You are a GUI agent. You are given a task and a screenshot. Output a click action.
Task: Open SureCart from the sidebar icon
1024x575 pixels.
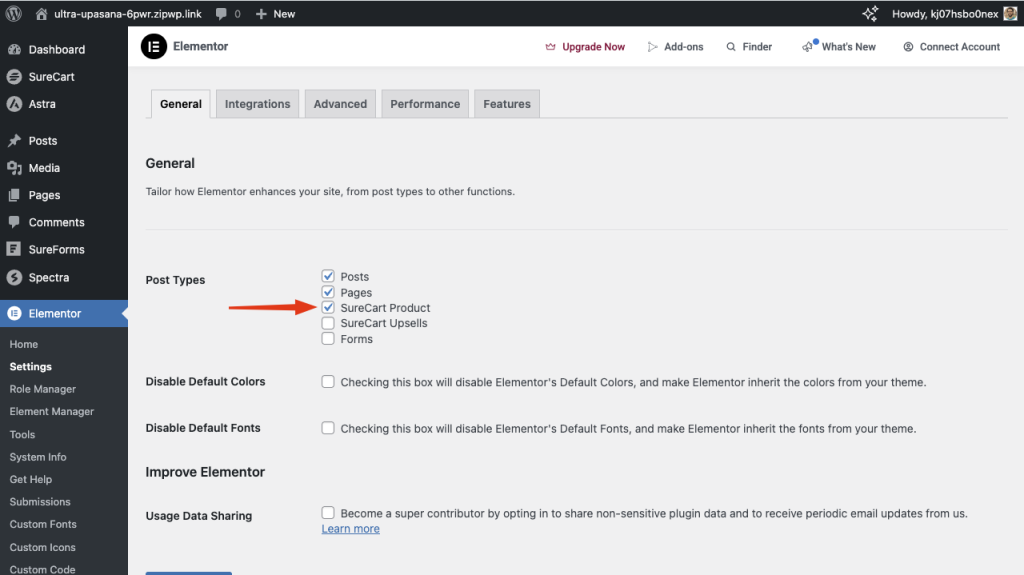click(x=14, y=77)
